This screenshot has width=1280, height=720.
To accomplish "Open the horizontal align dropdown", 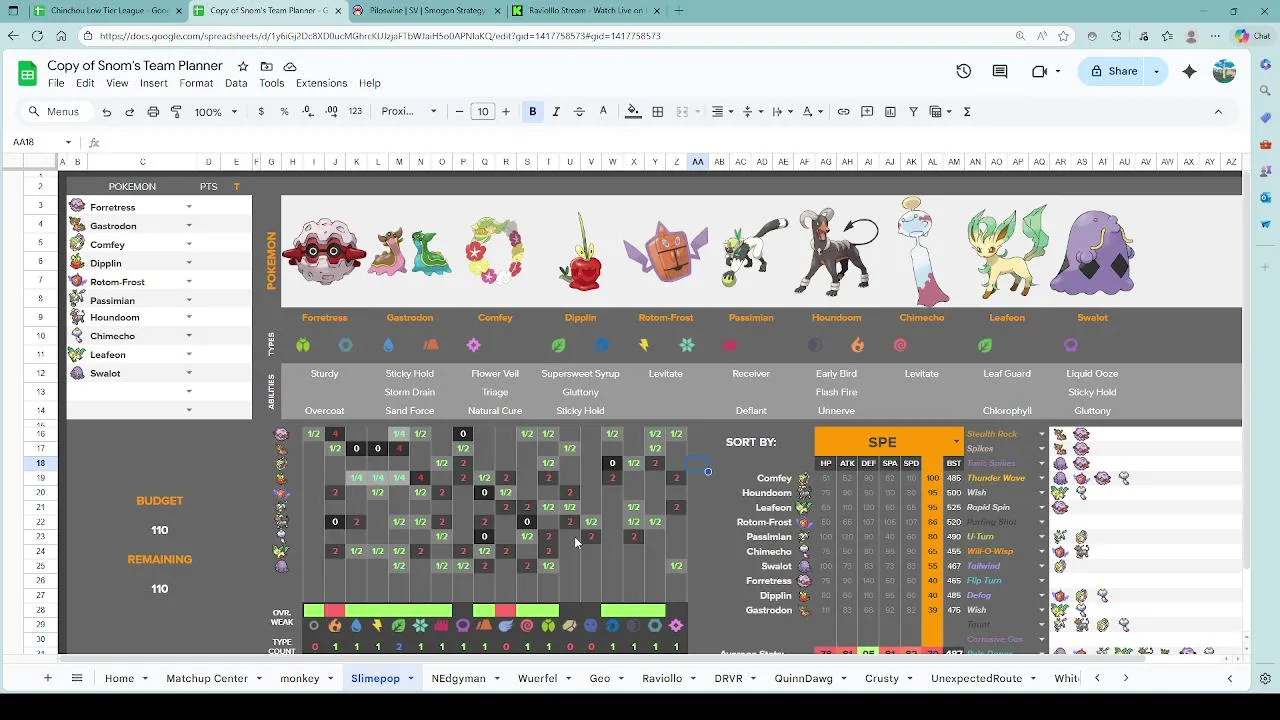I will (x=722, y=112).
